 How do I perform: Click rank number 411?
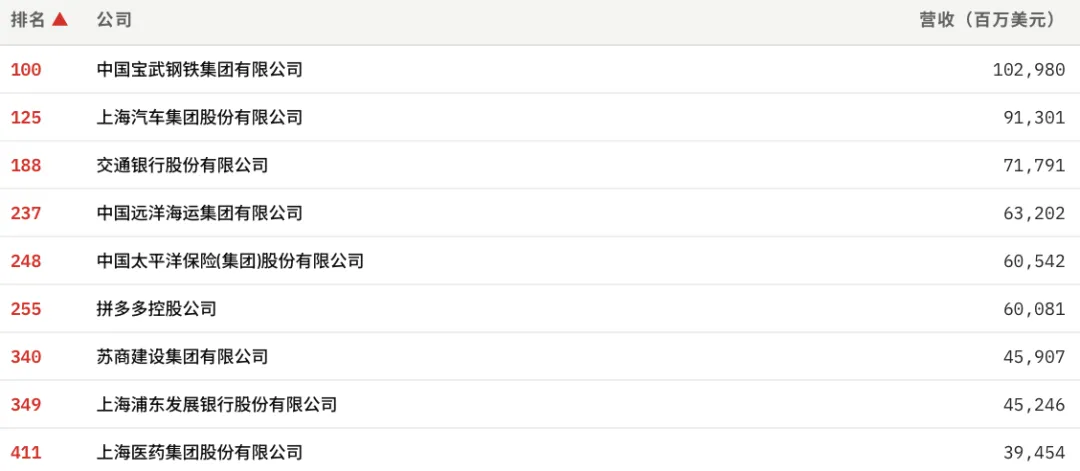(26, 452)
